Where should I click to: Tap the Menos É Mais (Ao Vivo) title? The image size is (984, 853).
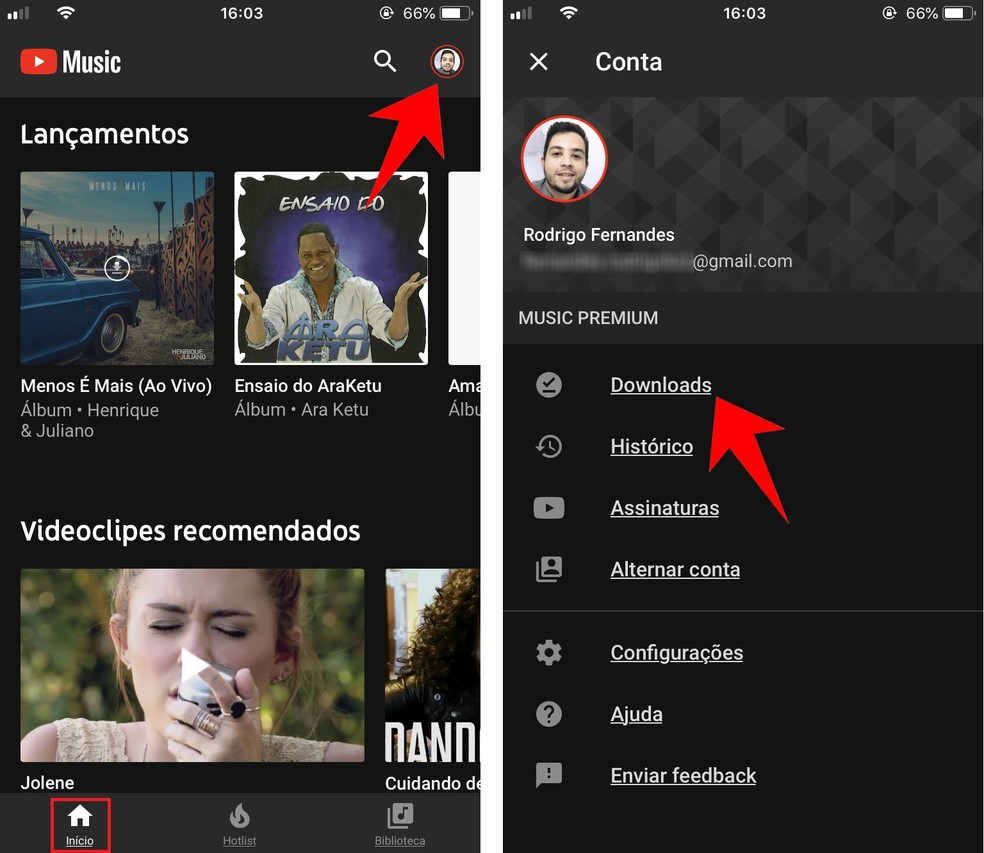click(x=116, y=385)
